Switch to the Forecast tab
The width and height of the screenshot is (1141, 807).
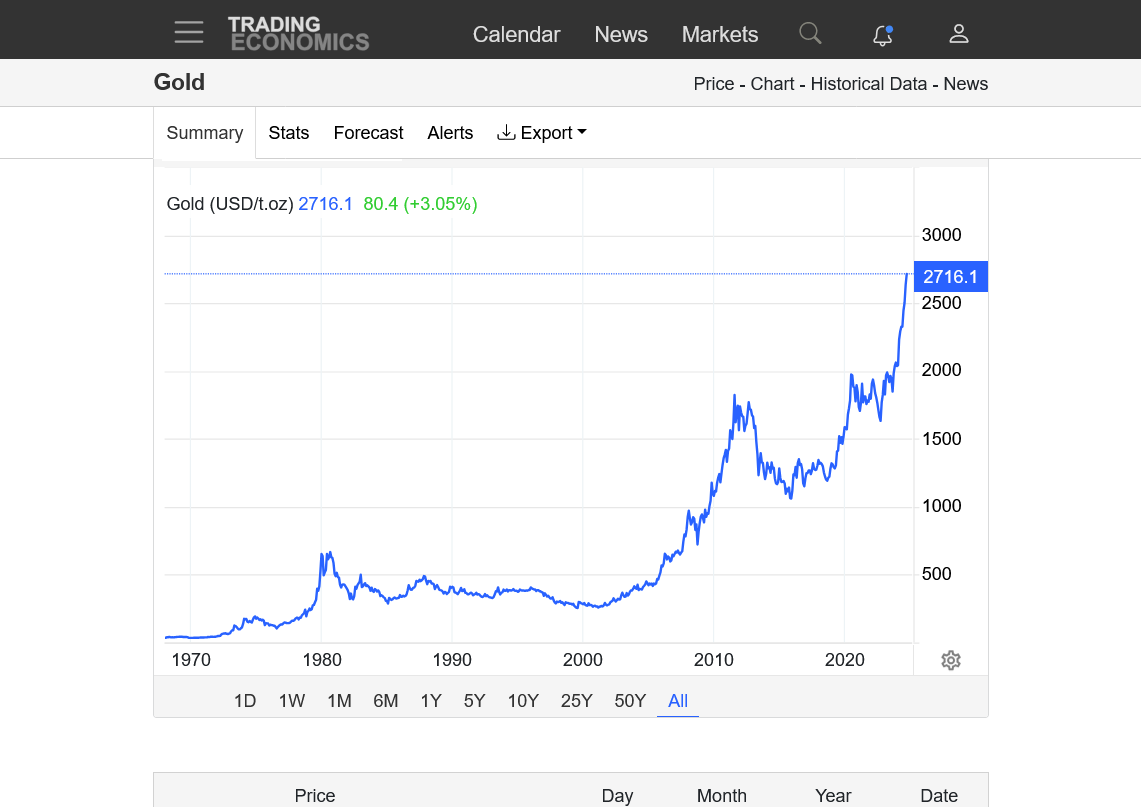click(x=368, y=133)
